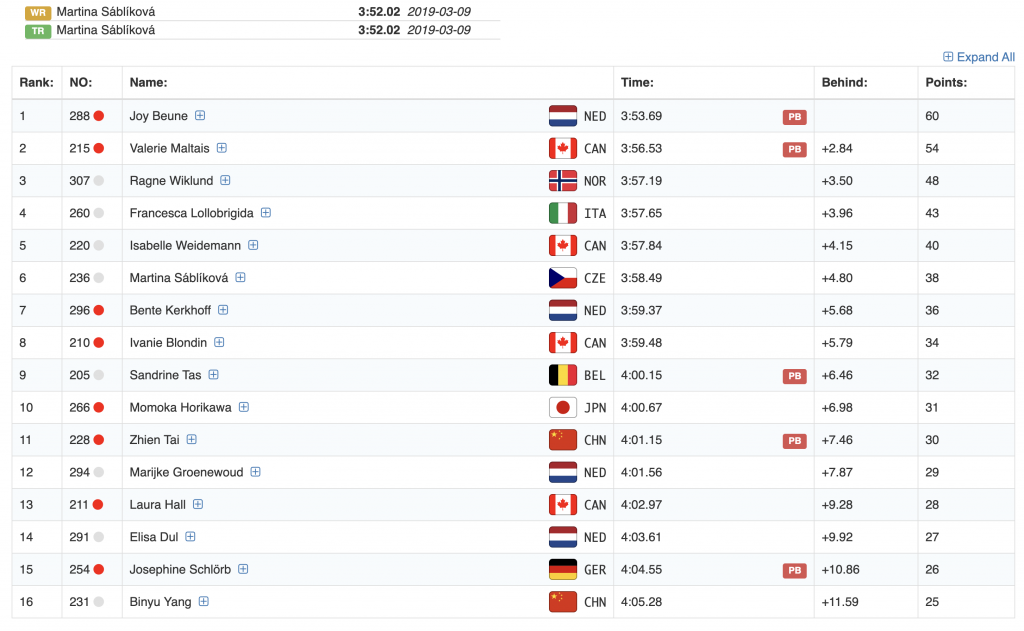Image resolution: width=1024 pixels, height=631 pixels.
Task: Click the Norway flag in Ragne Wiklund's row
Action: [x=563, y=181]
